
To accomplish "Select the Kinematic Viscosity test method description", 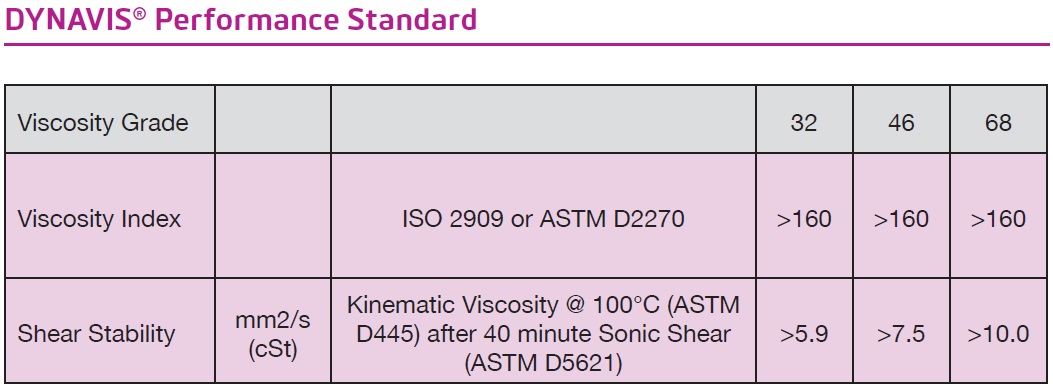I will [543, 335].
